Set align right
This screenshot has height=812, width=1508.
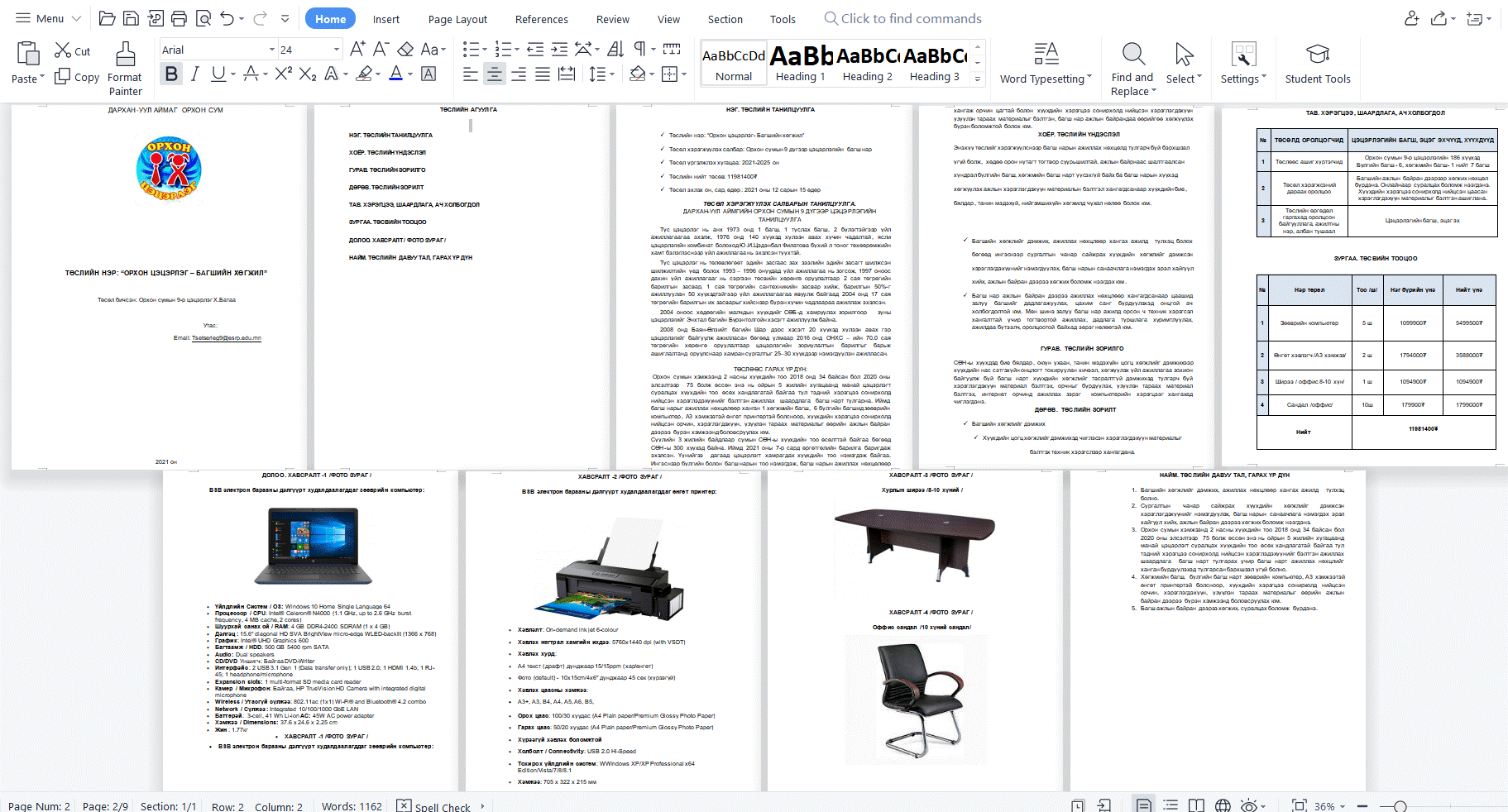tap(519, 74)
